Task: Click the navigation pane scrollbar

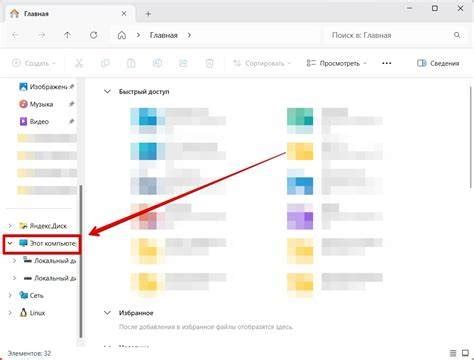Action: (x=80, y=261)
